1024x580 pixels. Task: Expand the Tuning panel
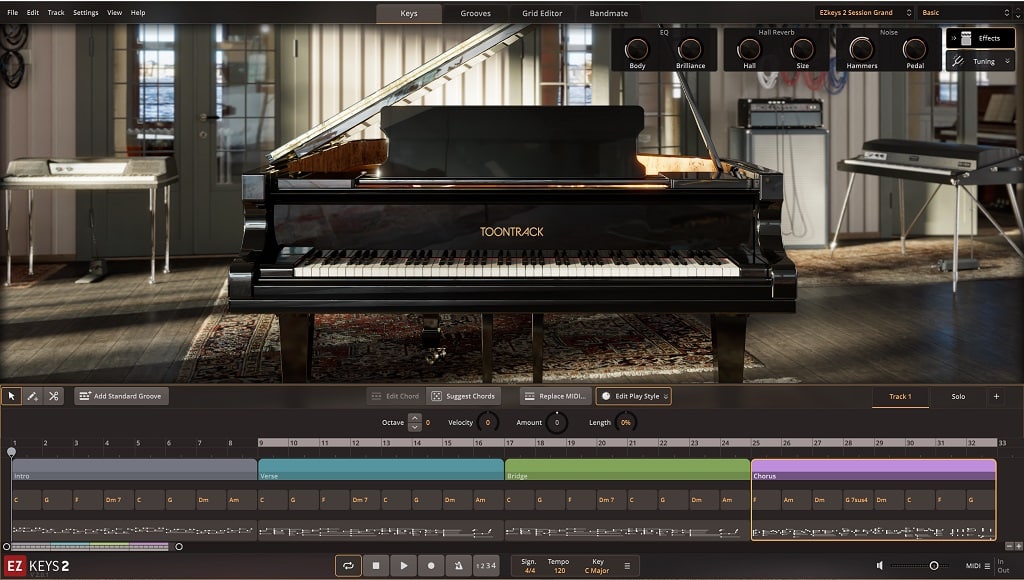coord(980,61)
